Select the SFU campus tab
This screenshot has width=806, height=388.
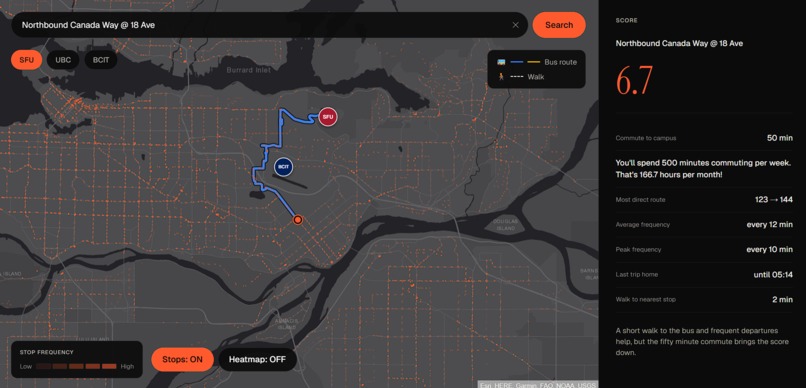pos(26,60)
